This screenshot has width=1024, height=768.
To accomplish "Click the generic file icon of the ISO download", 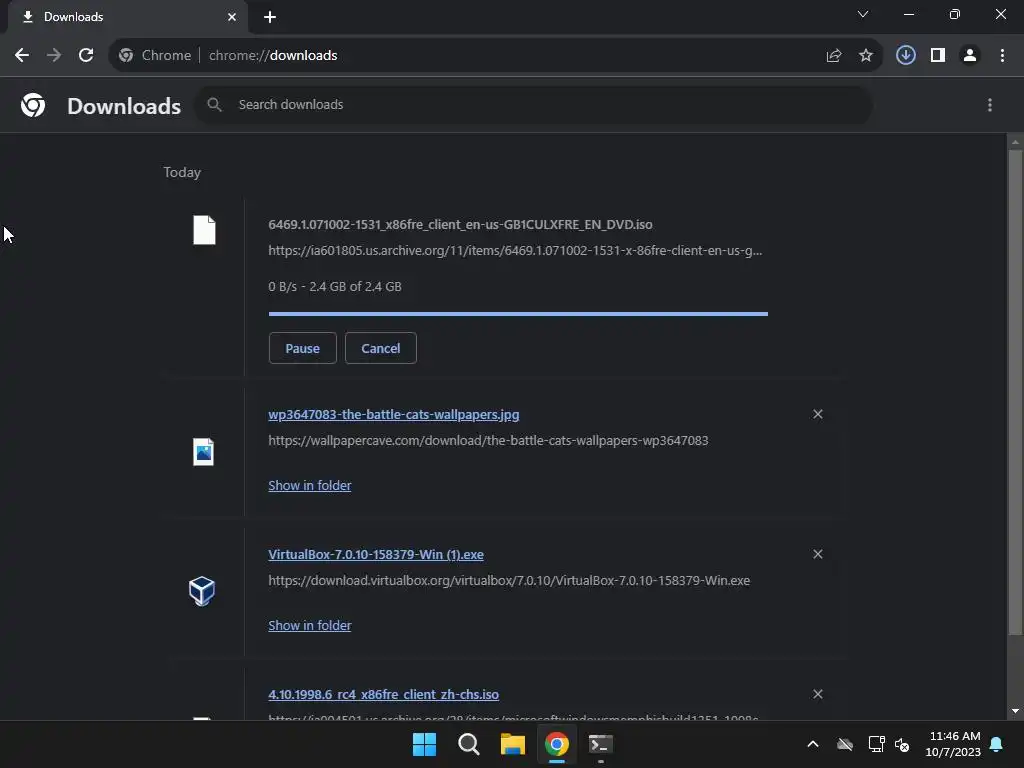I will pyautogui.click(x=204, y=230).
